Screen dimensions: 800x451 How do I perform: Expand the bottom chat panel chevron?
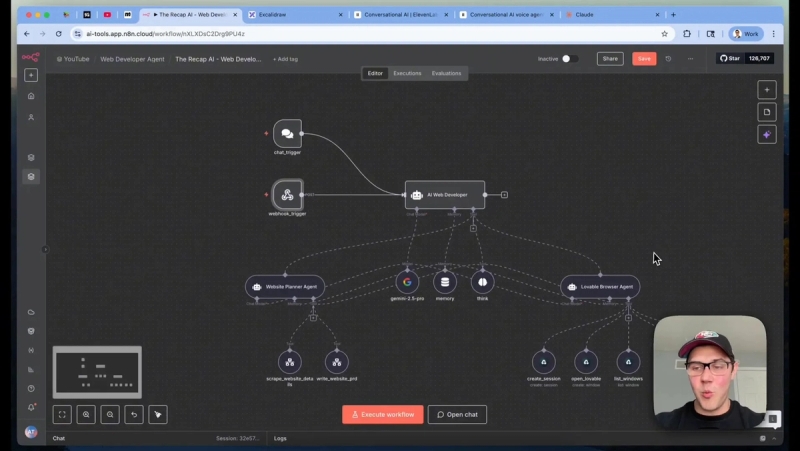coord(774,438)
